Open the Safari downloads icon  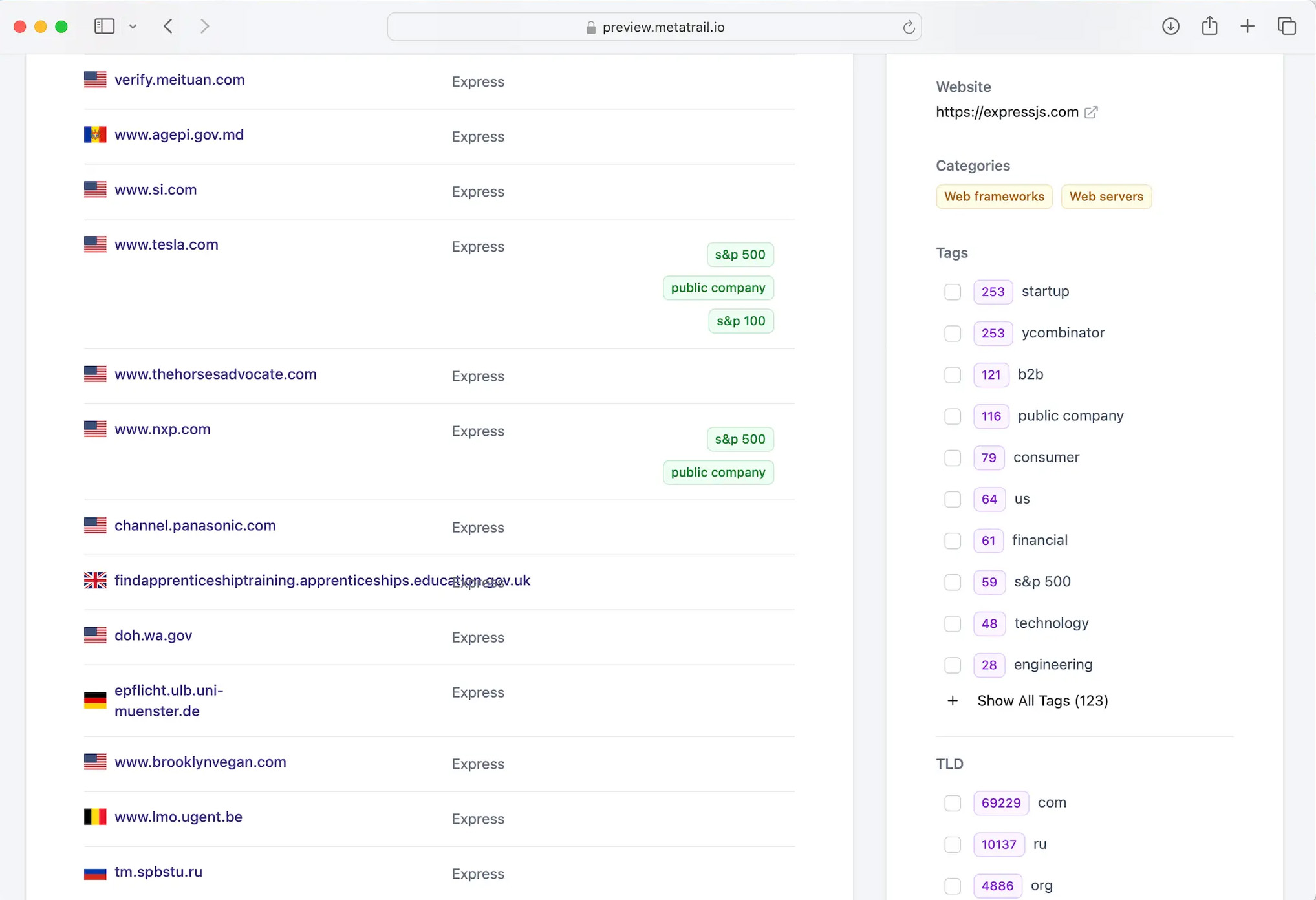pyautogui.click(x=1170, y=27)
